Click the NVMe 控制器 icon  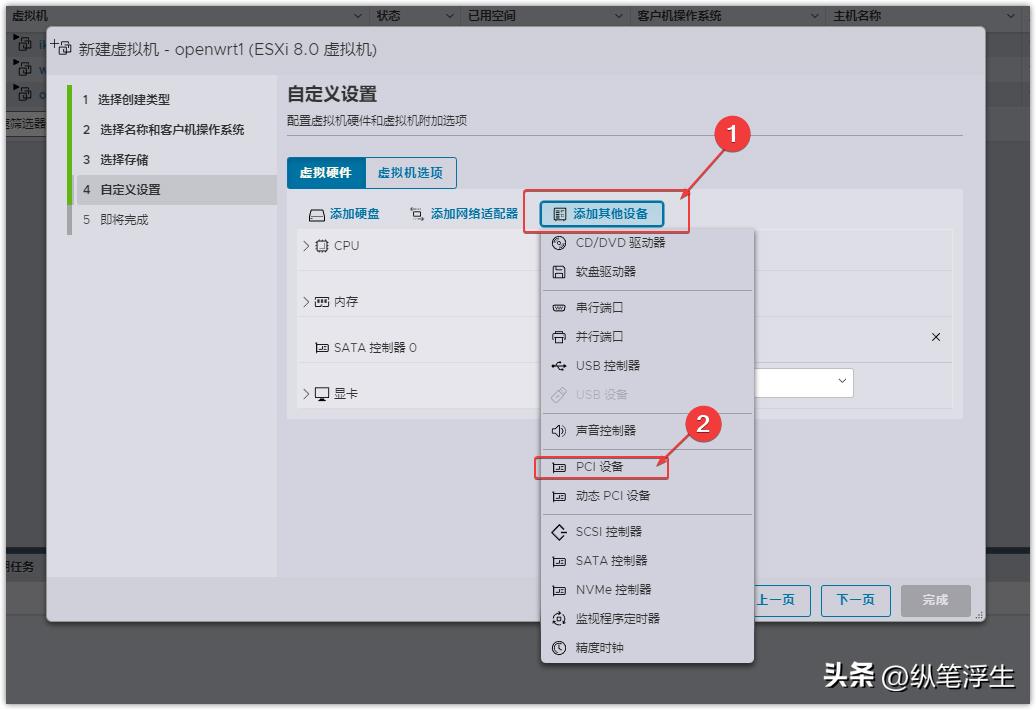point(559,589)
